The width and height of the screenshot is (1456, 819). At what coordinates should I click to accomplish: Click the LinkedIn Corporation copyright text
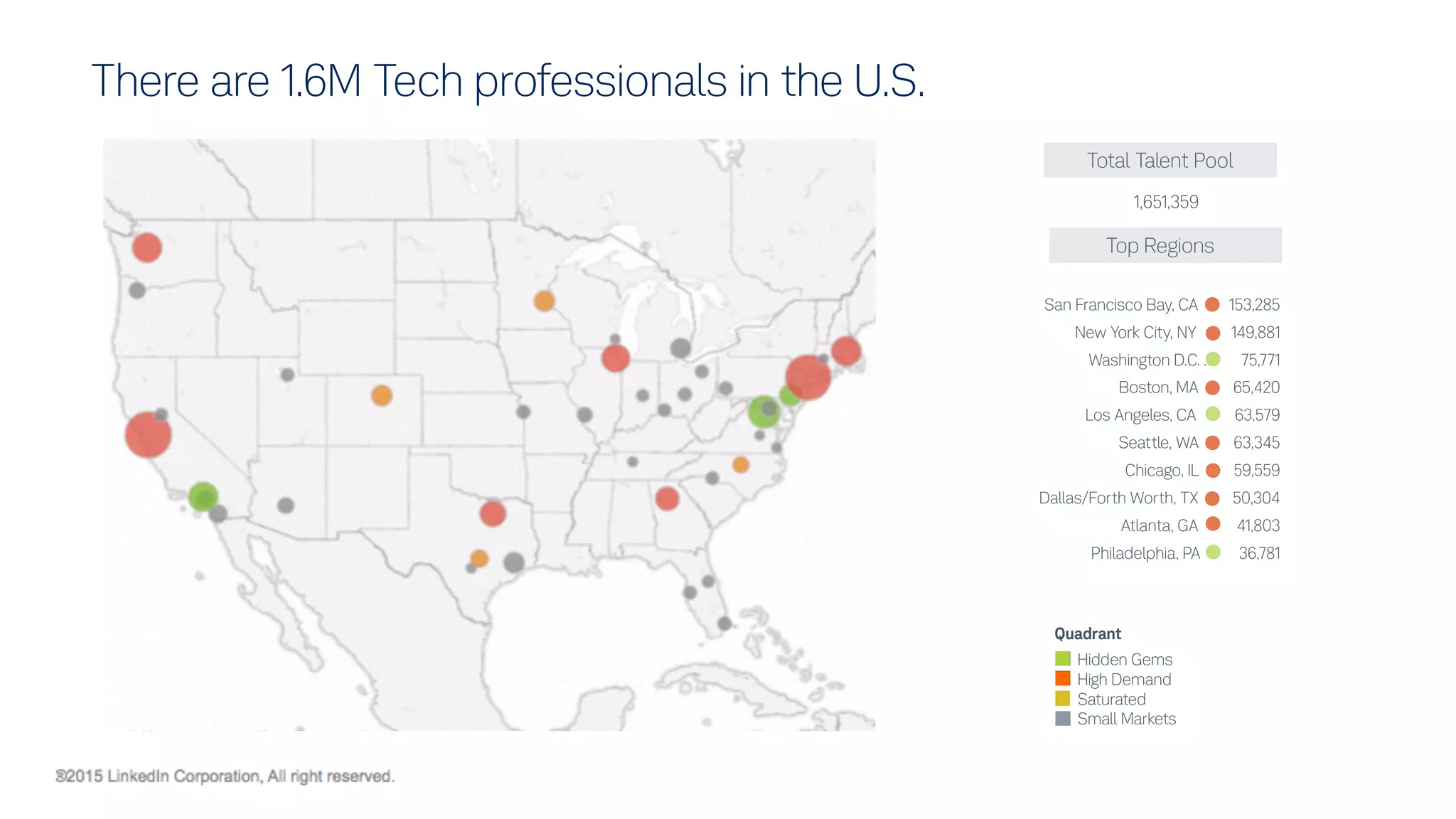[x=225, y=776]
